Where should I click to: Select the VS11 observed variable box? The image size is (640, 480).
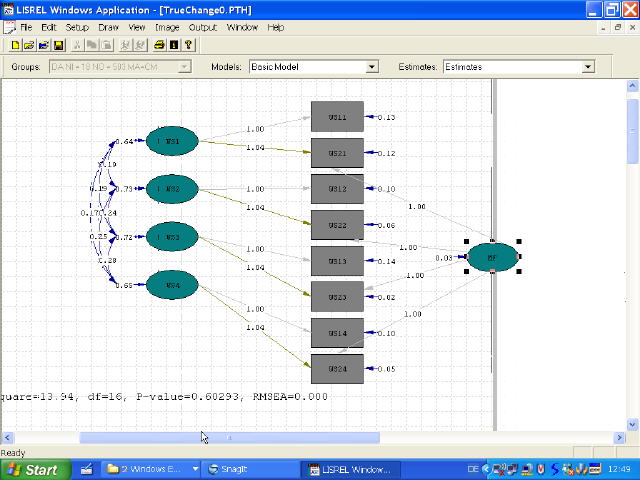[x=337, y=117]
